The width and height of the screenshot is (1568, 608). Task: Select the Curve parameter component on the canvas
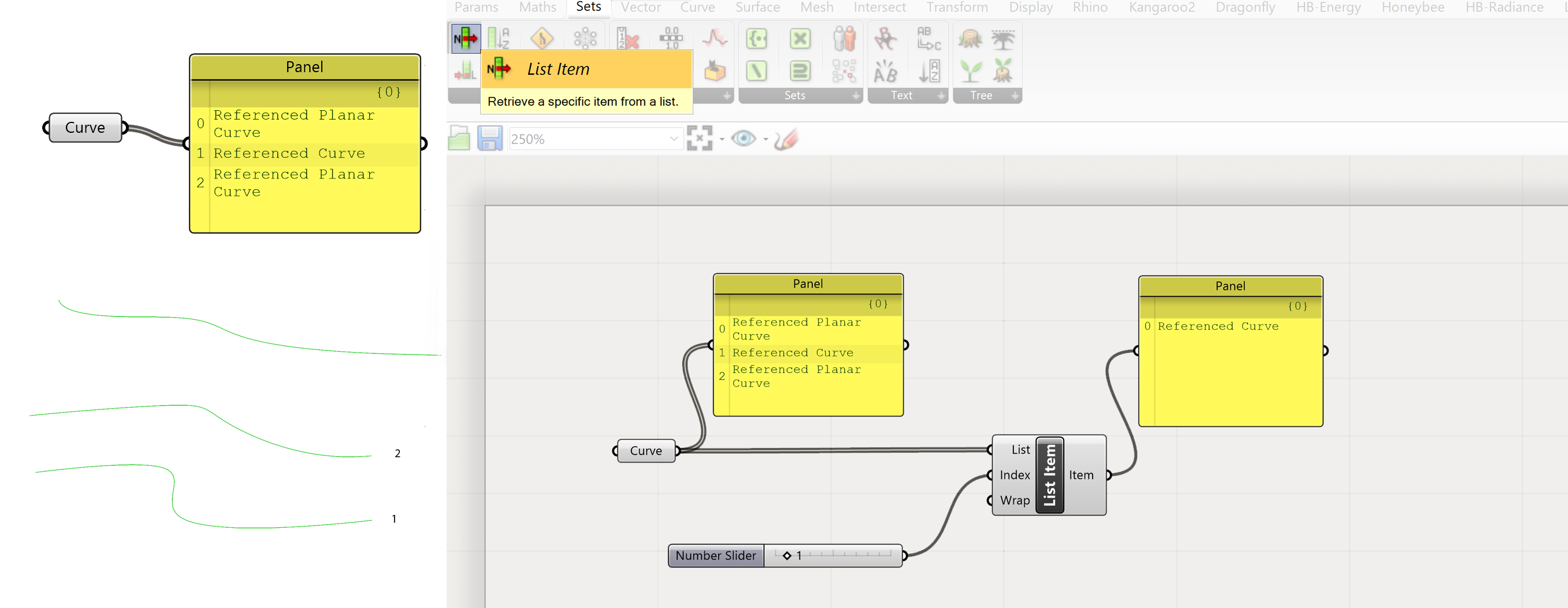(x=646, y=451)
